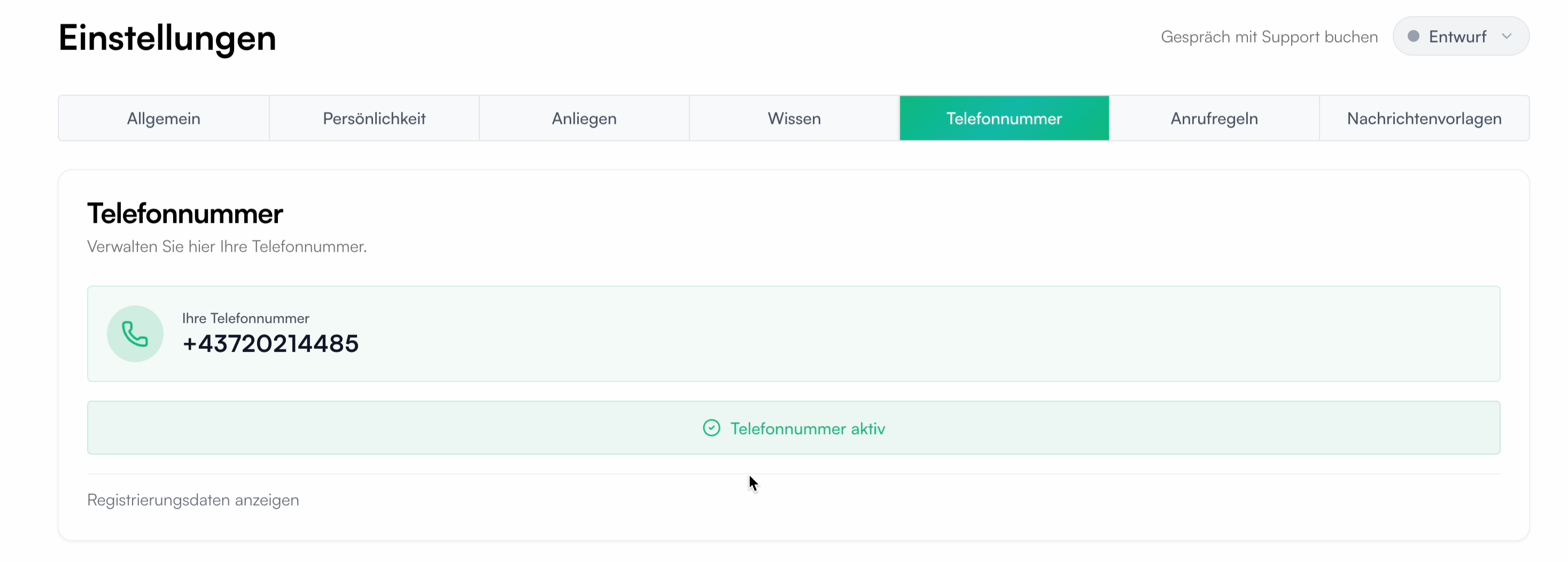Viewport: 1568px width, 562px height.
Task: Click the Ihre Telefonnummer label
Action: (x=246, y=318)
